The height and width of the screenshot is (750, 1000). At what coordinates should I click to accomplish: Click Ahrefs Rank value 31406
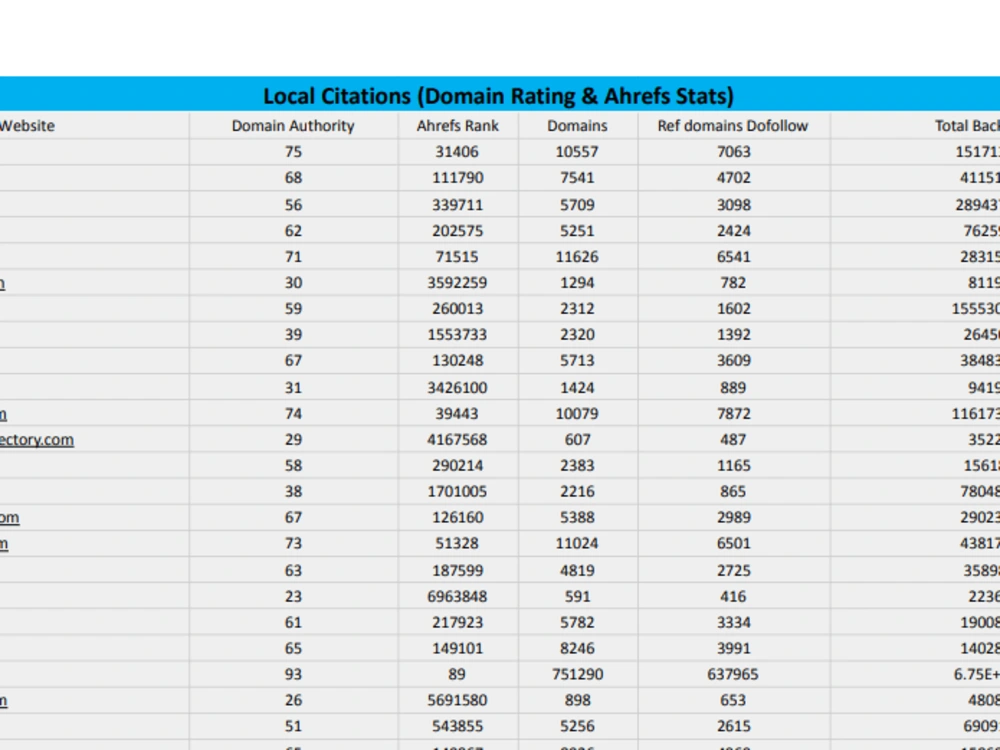click(457, 152)
